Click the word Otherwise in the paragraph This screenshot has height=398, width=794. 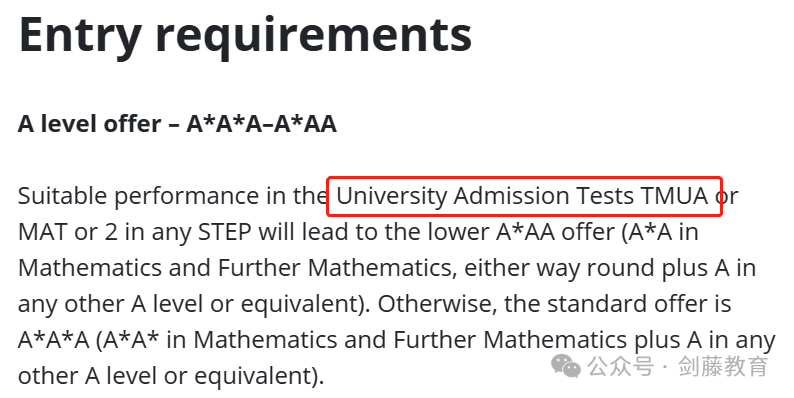438,304
